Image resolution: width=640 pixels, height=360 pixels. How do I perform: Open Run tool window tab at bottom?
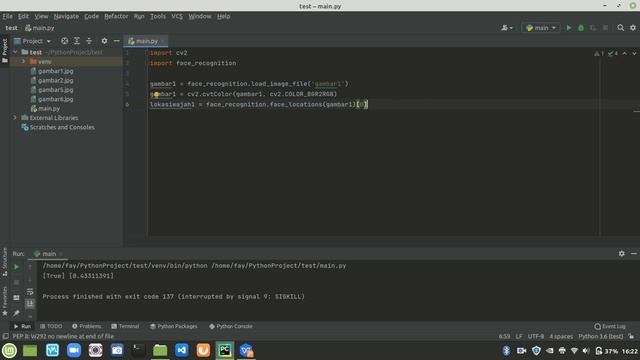pyautogui.click(x=22, y=326)
